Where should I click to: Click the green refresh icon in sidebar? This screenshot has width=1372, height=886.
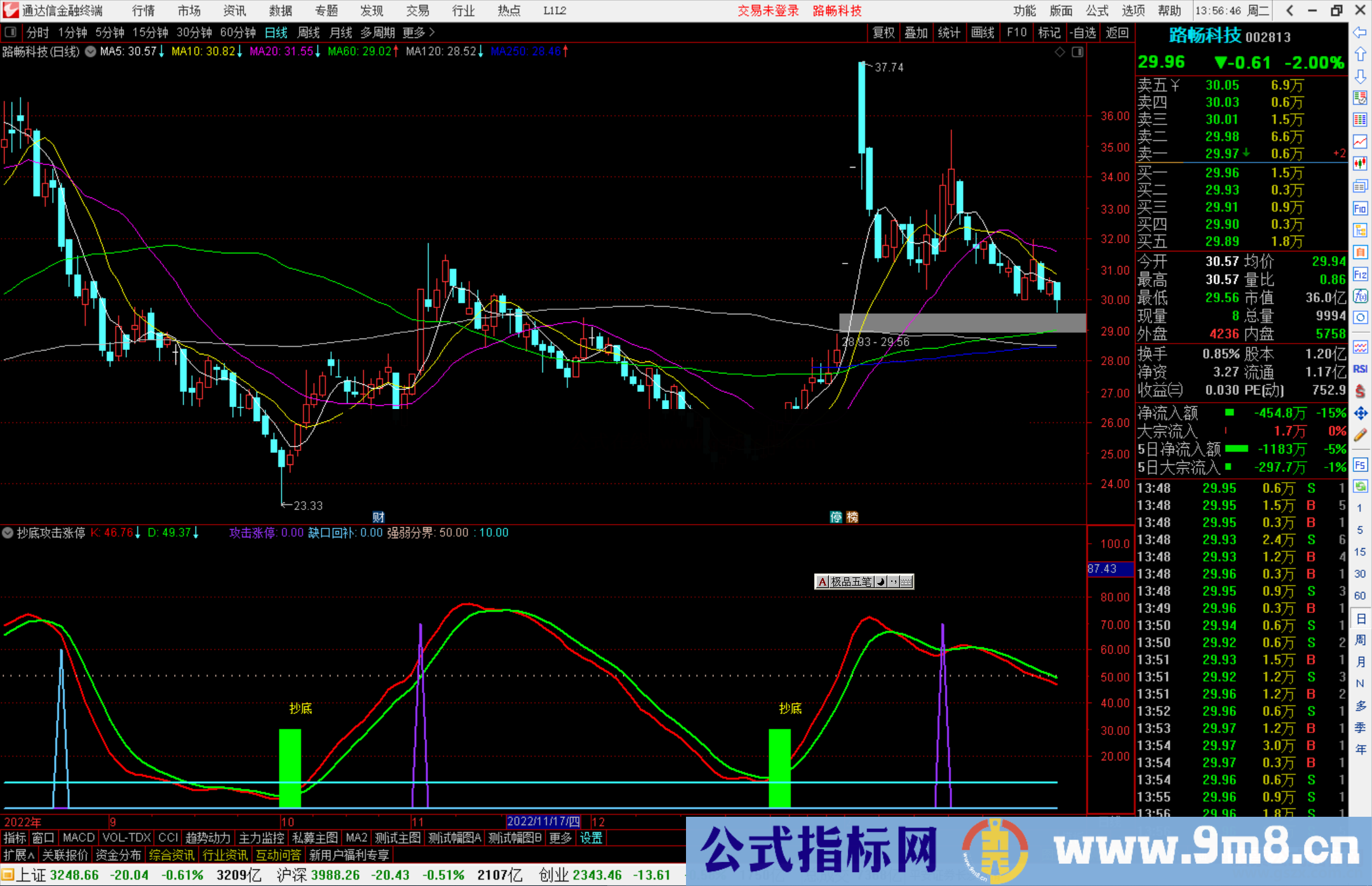(x=1360, y=487)
